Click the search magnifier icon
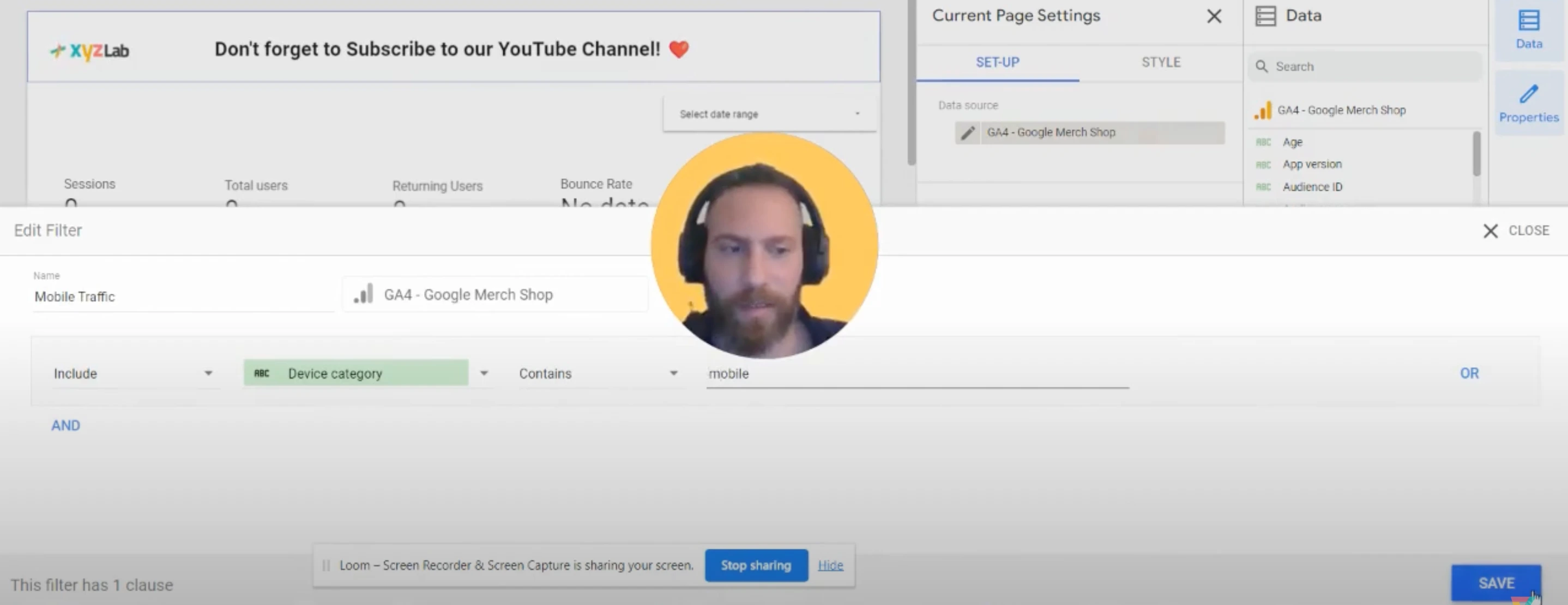The image size is (1568, 605). 1262,66
